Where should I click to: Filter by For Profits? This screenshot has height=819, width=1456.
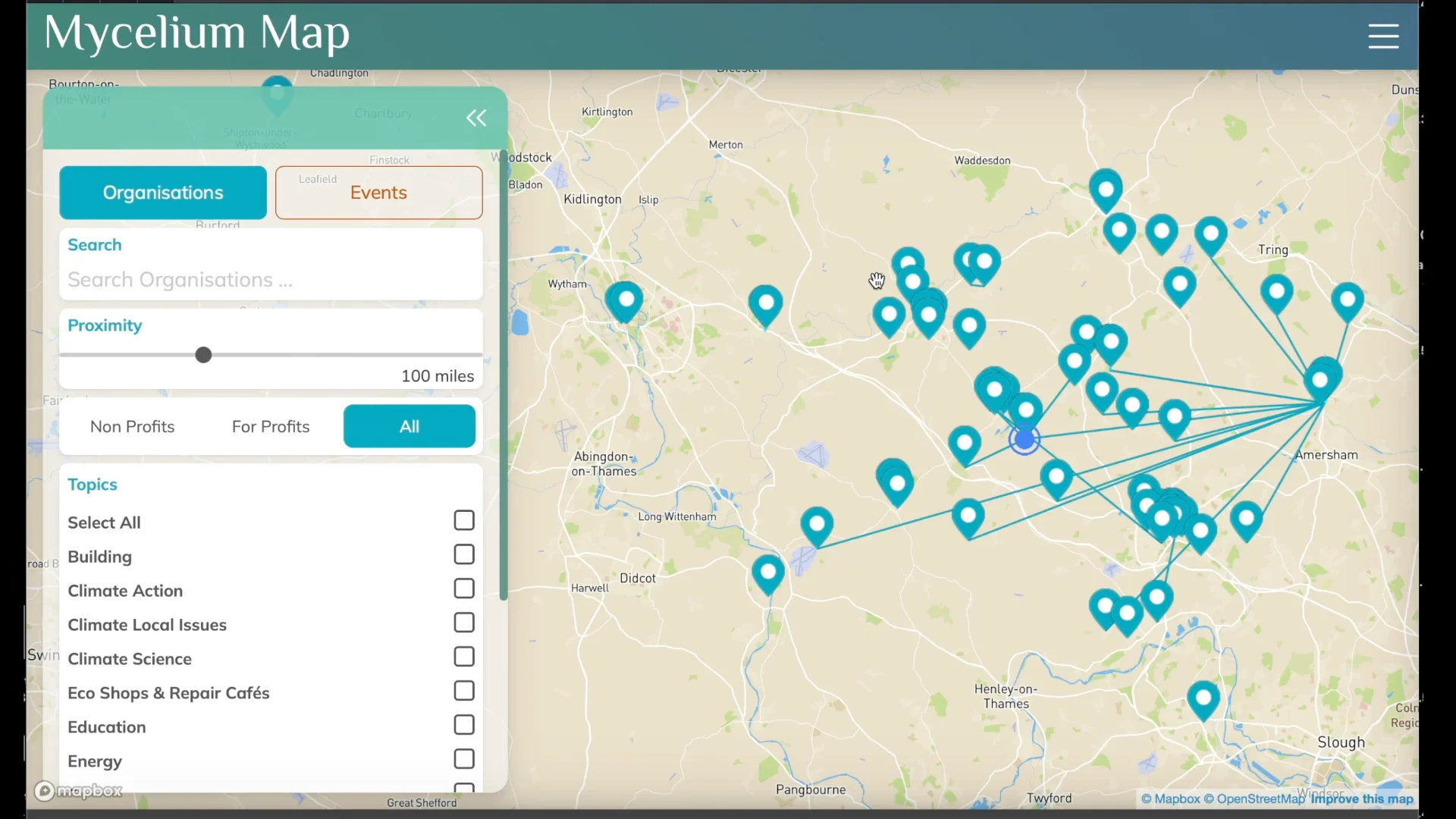271,426
